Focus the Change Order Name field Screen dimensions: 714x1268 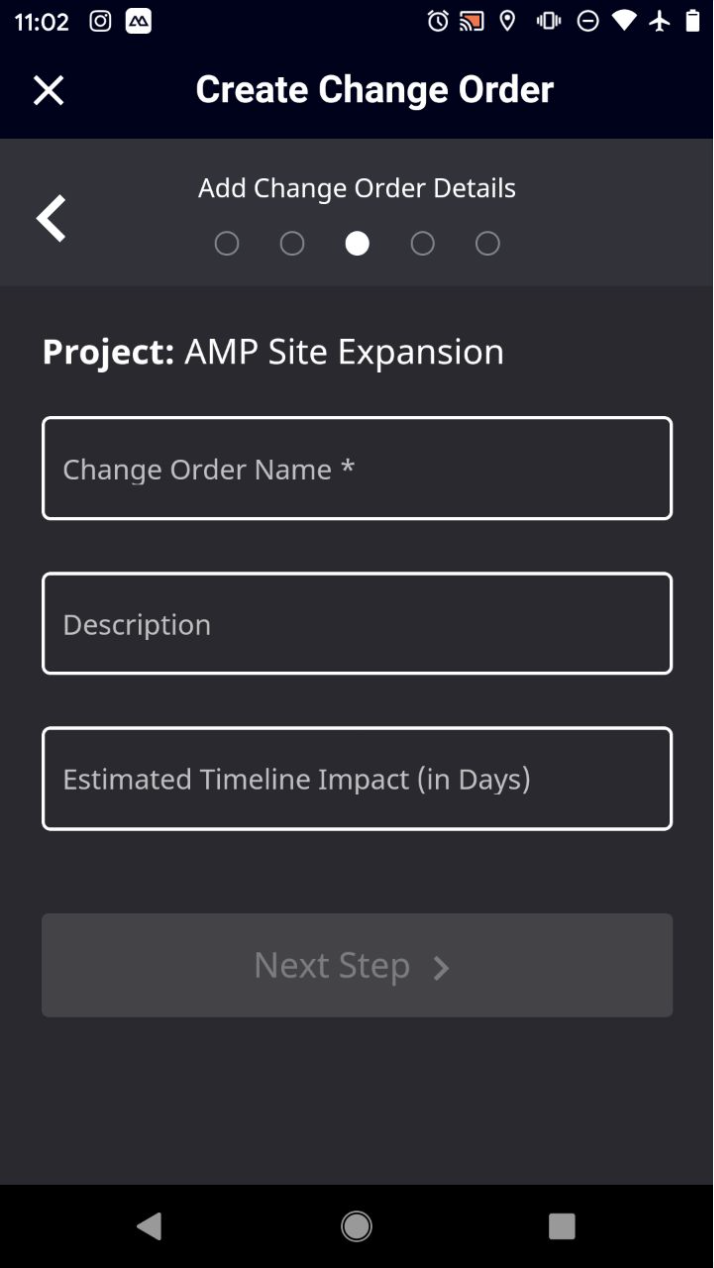click(357, 468)
